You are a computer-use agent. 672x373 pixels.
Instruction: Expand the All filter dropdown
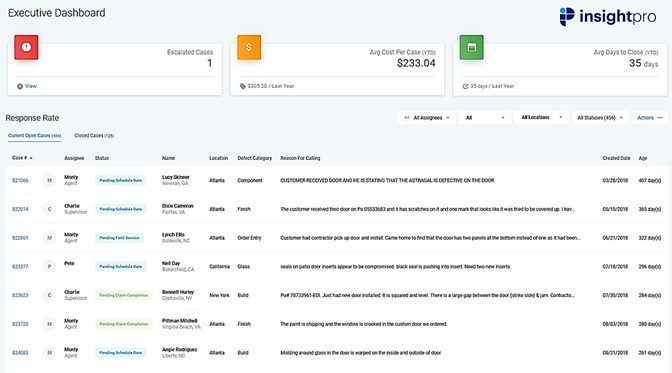[485, 117]
